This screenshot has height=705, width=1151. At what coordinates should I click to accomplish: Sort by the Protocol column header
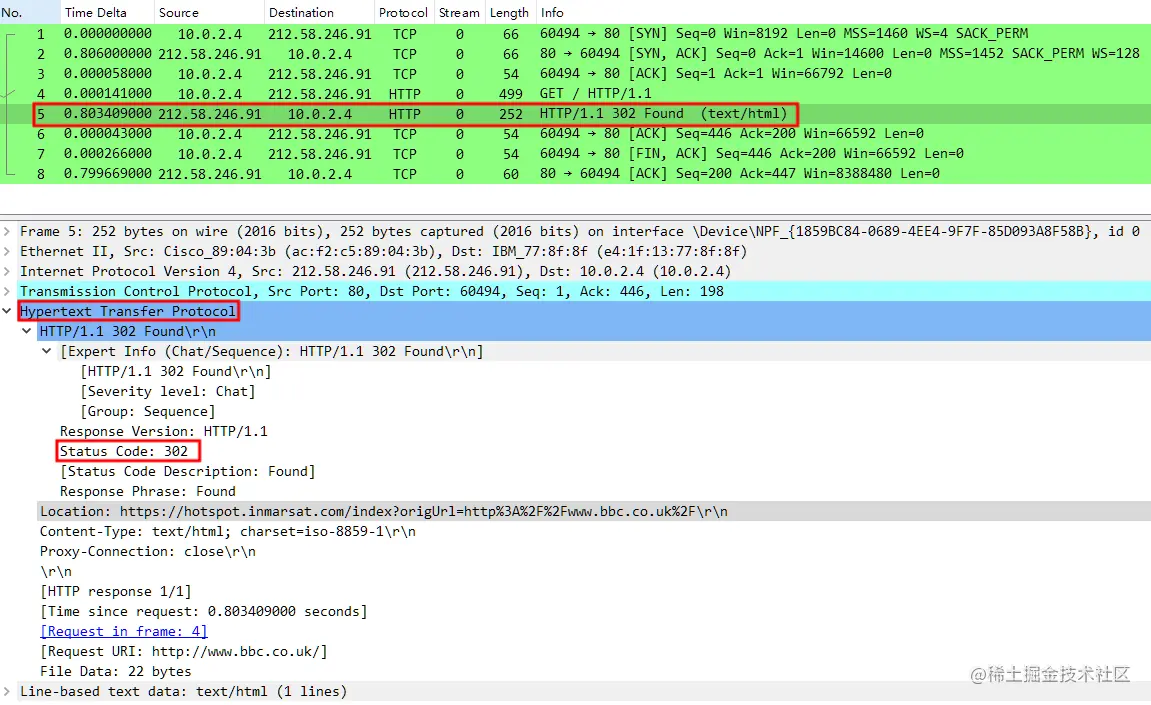click(404, 12)
